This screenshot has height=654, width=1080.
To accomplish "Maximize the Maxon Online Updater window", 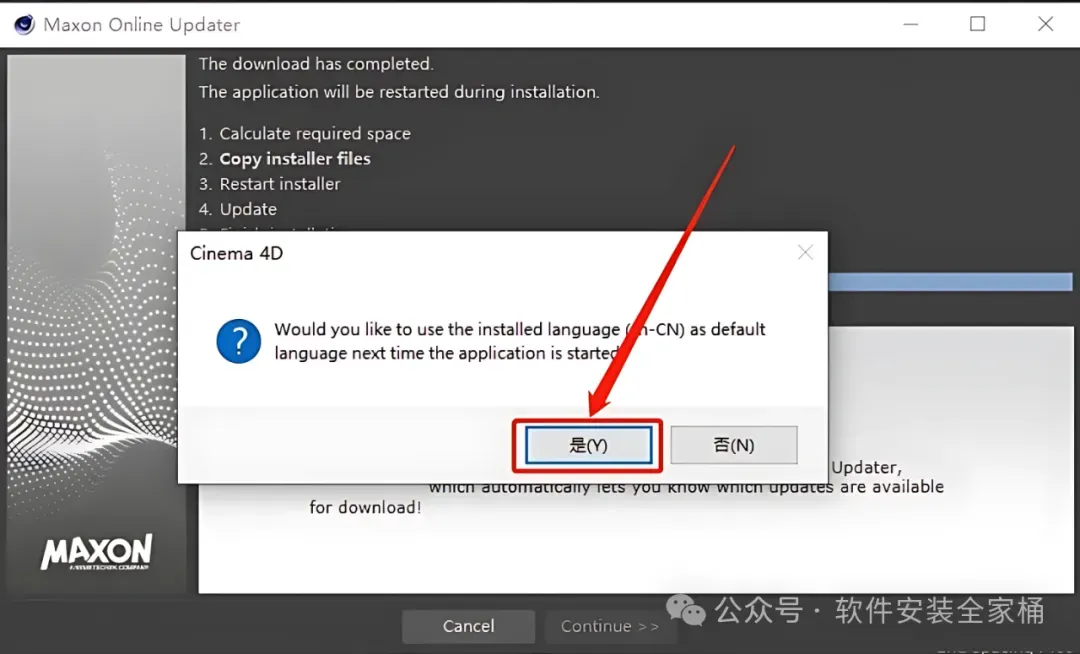I will tap(977, 24).
